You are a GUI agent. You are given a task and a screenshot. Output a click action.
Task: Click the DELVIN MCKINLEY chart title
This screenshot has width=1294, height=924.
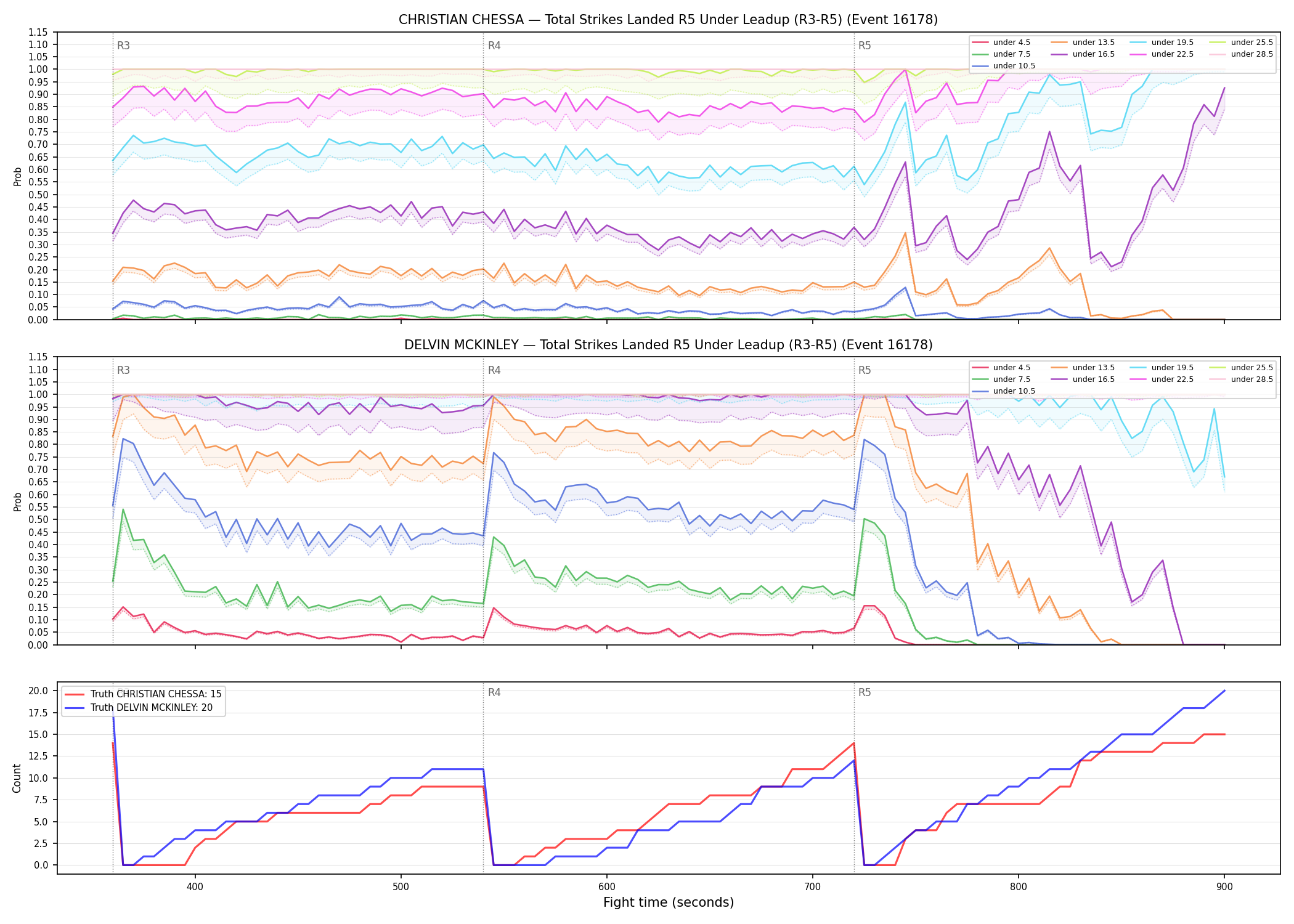[x=668, y=345]
